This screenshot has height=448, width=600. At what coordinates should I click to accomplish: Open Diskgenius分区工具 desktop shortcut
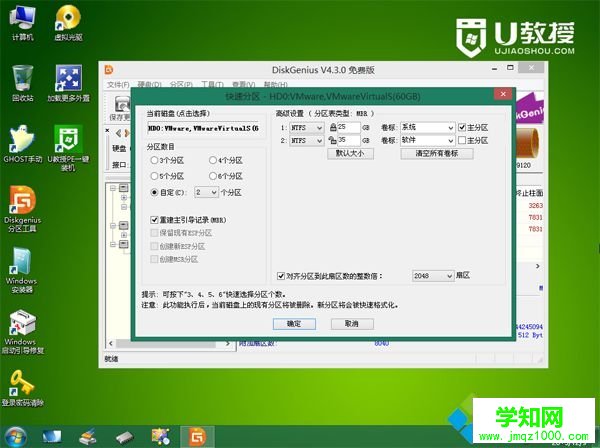(x=23, y=209)
